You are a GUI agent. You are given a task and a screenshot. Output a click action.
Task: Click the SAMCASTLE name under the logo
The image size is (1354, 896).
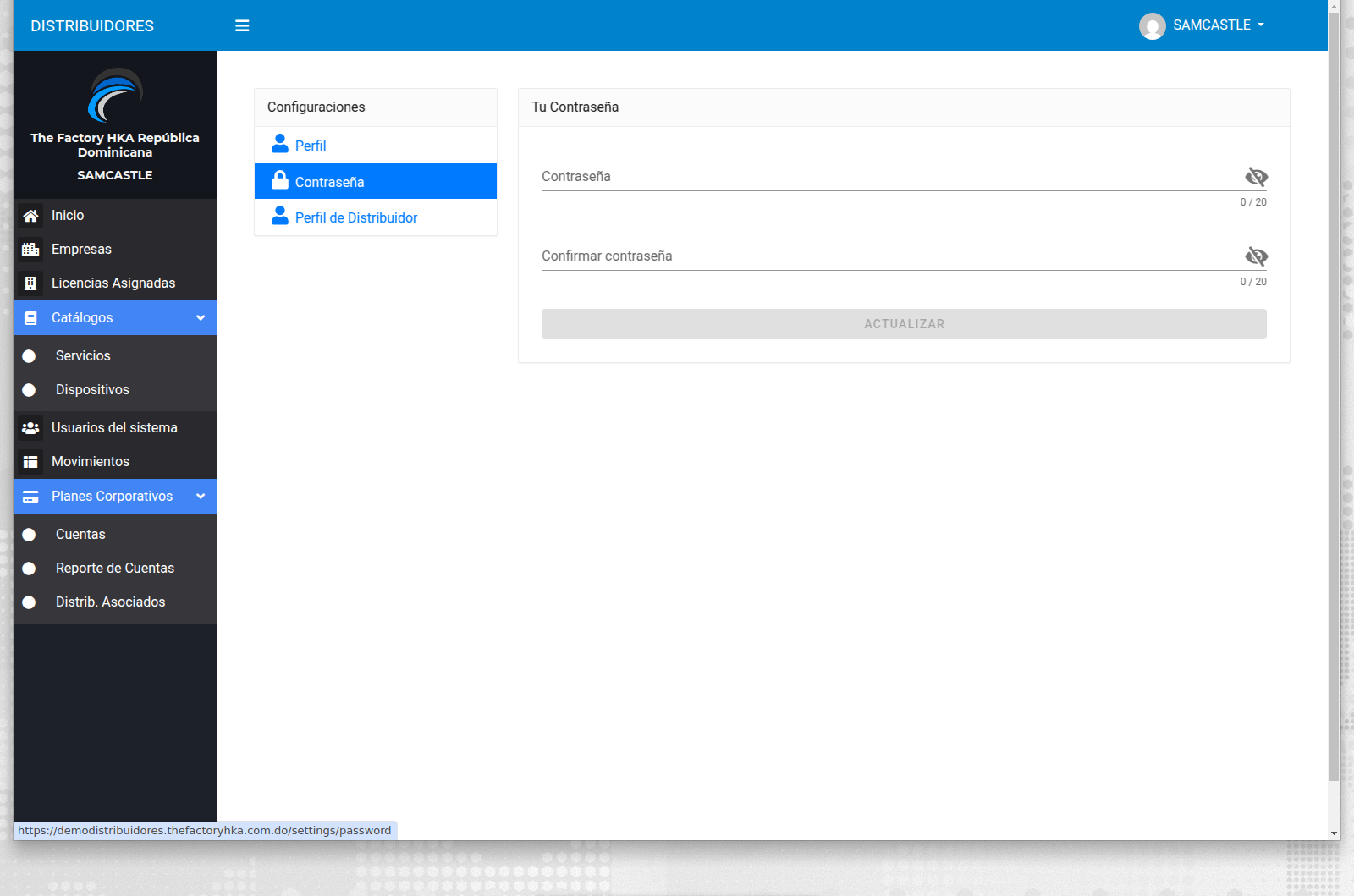tap(115, 175)
